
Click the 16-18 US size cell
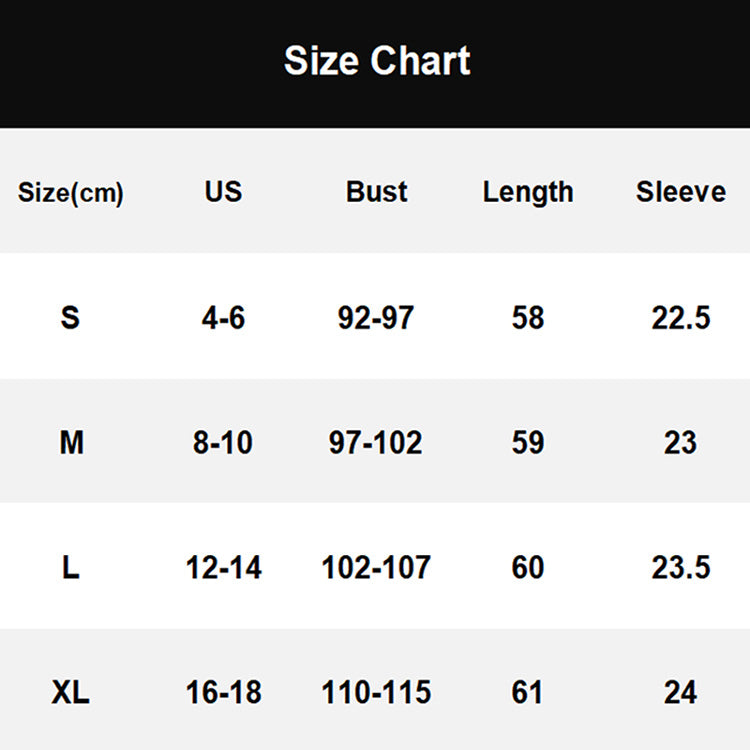tap(223, 692)
